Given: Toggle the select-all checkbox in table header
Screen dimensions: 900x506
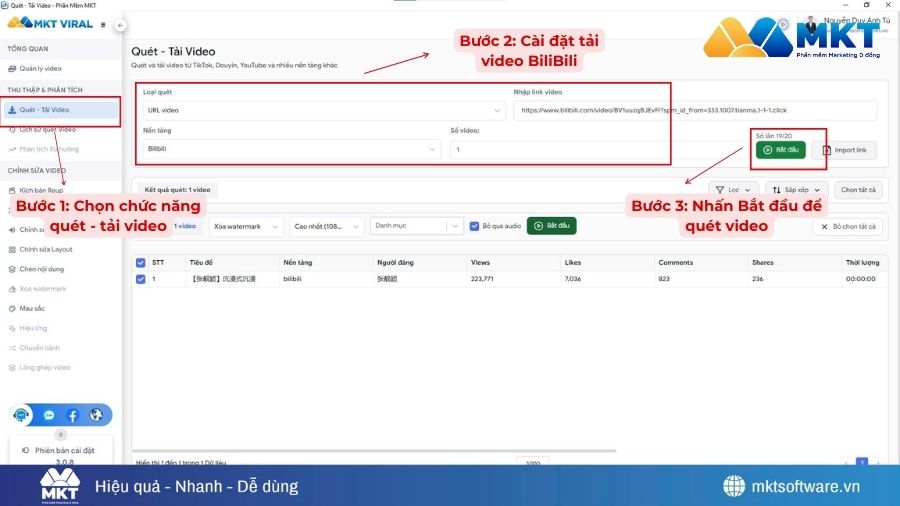Looking at the screenshot, I should [140, 263].
